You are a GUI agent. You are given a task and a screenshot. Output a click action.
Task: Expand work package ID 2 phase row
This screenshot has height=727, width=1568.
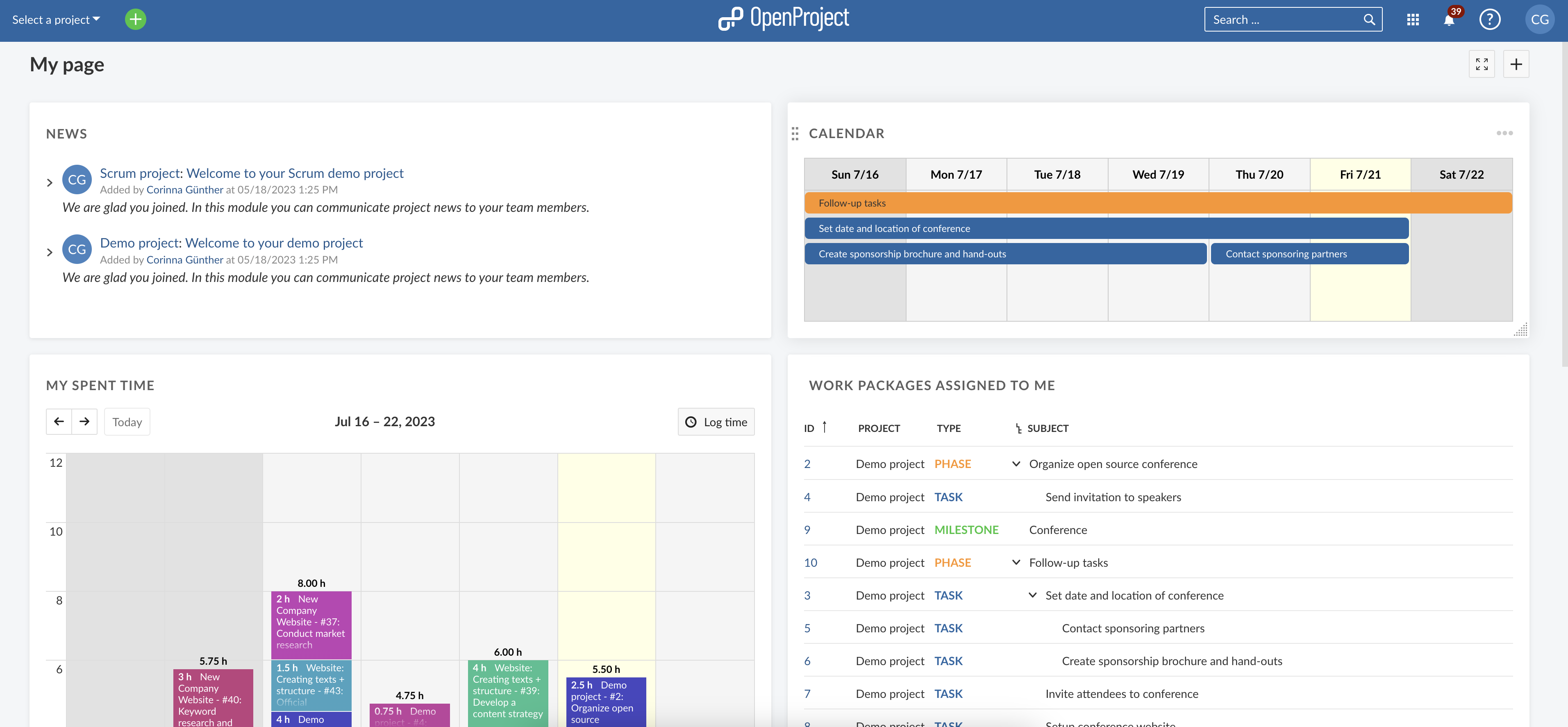click(x=1017, y=463)
